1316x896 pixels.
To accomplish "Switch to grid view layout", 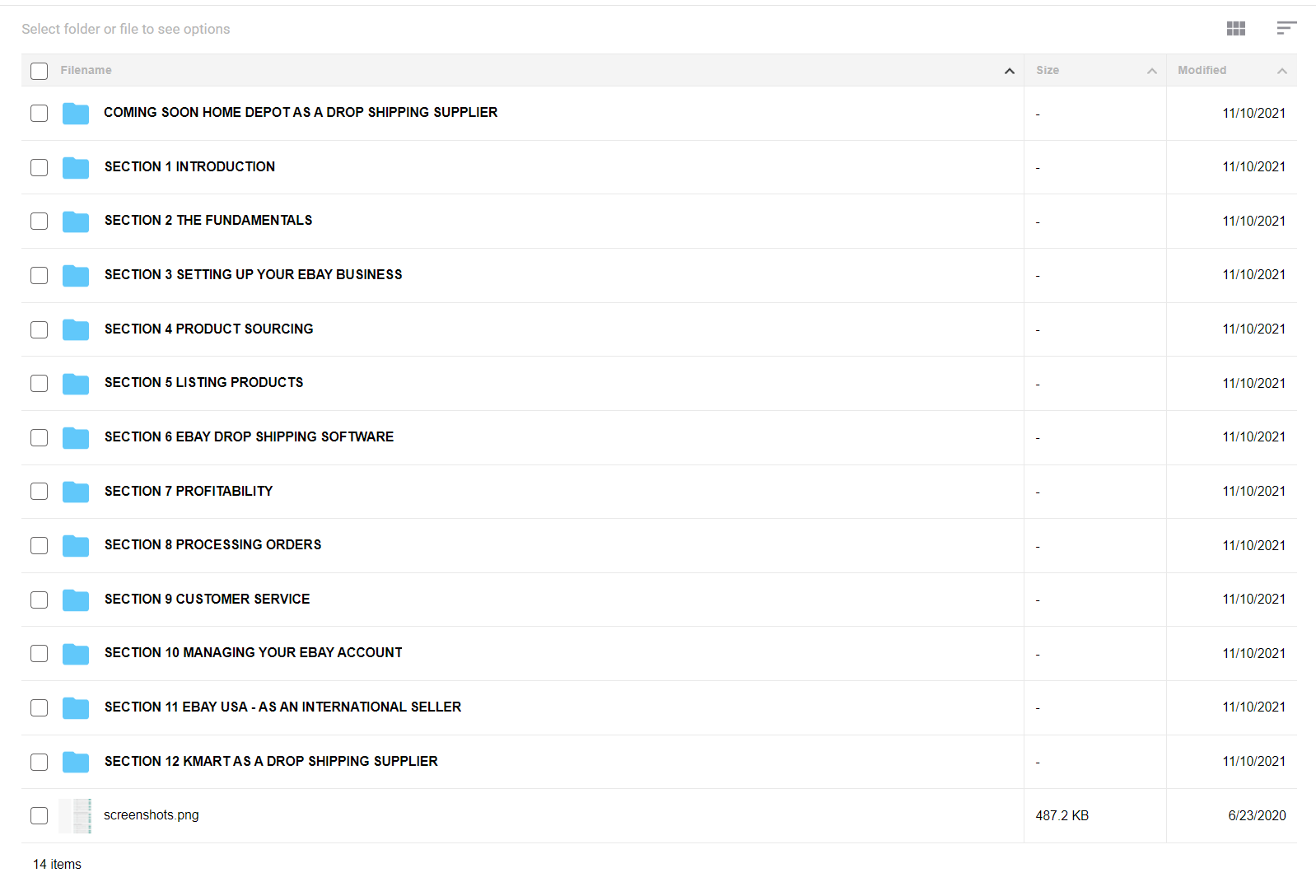I will tap(1235, 29).
